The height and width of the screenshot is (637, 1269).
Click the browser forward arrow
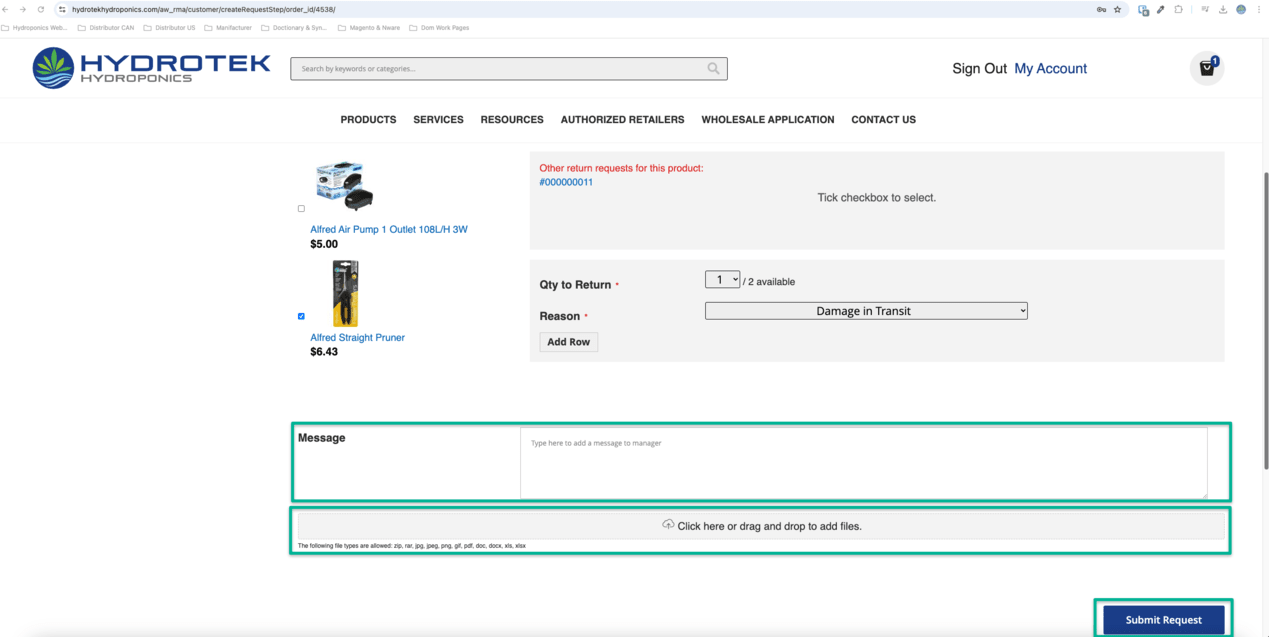click(23, 9)
